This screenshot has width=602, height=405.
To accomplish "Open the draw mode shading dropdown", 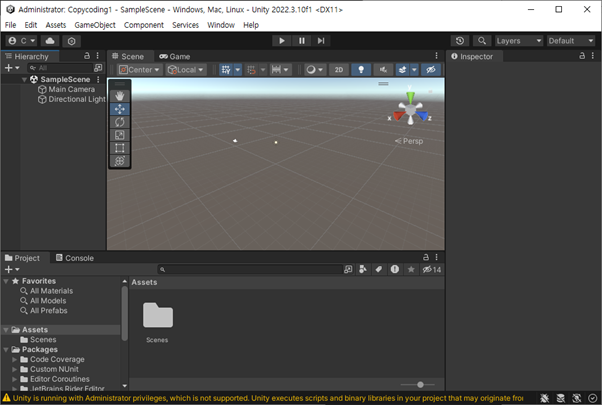I will tap(315, 70).
